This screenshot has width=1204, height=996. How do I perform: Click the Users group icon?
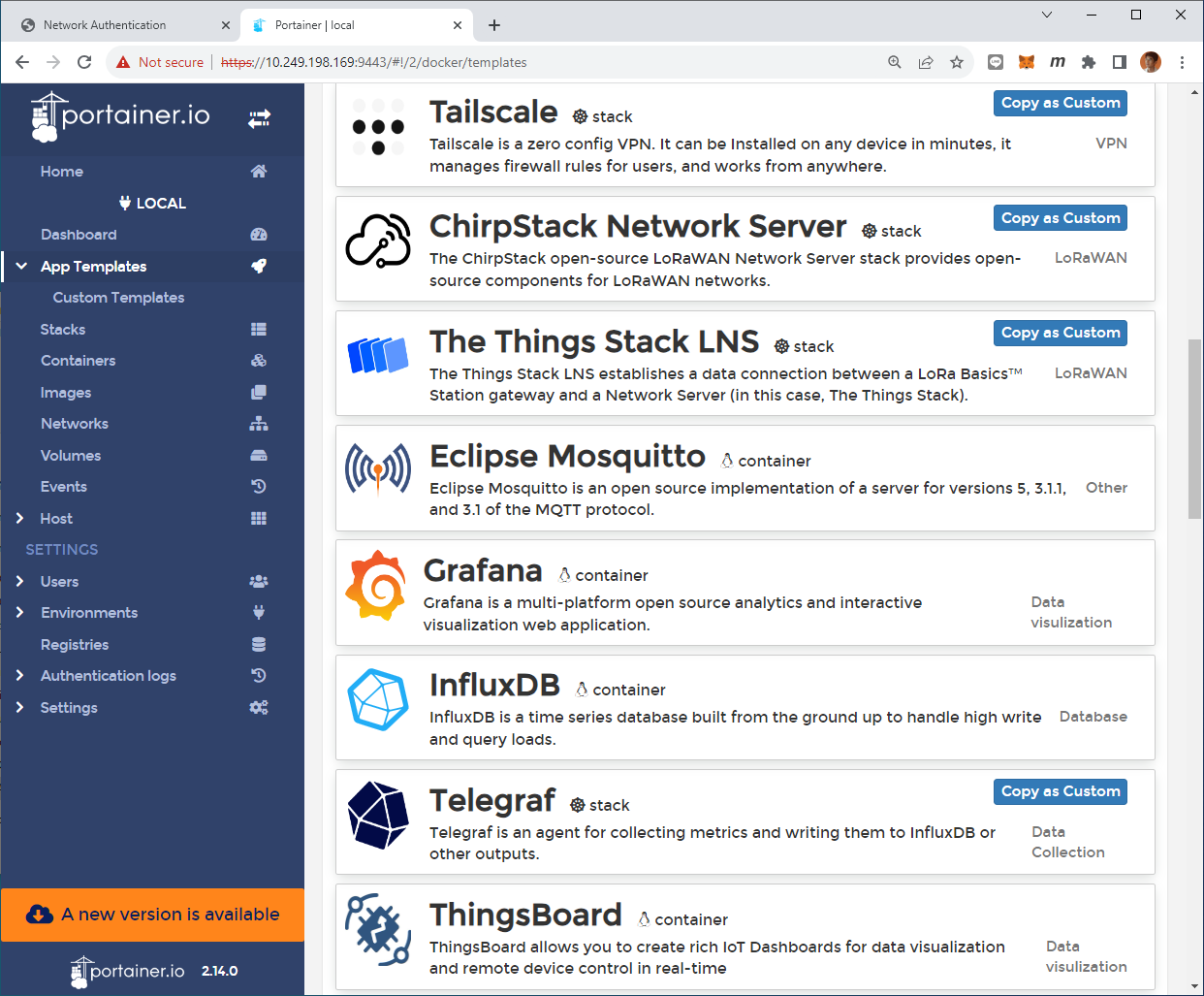259,581
